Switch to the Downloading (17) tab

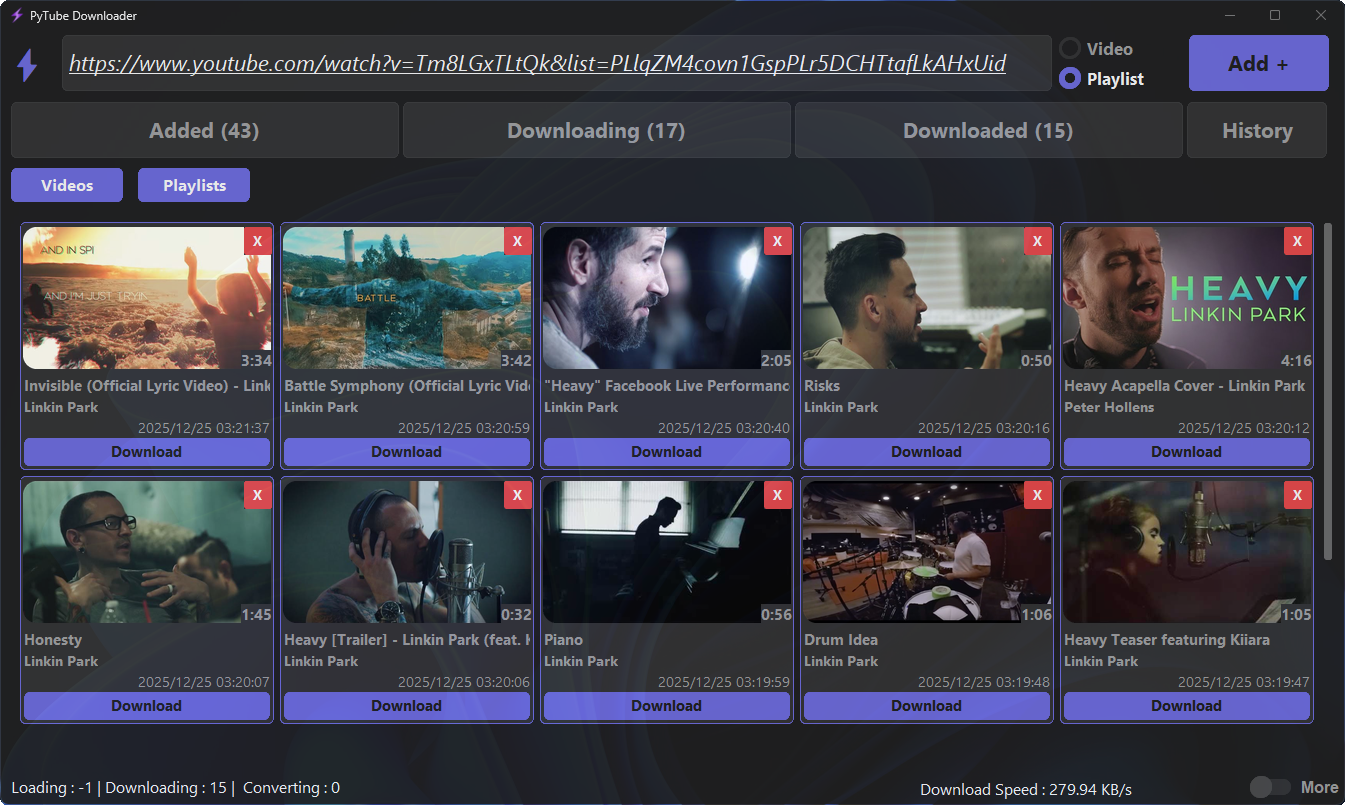pos(596,130)
